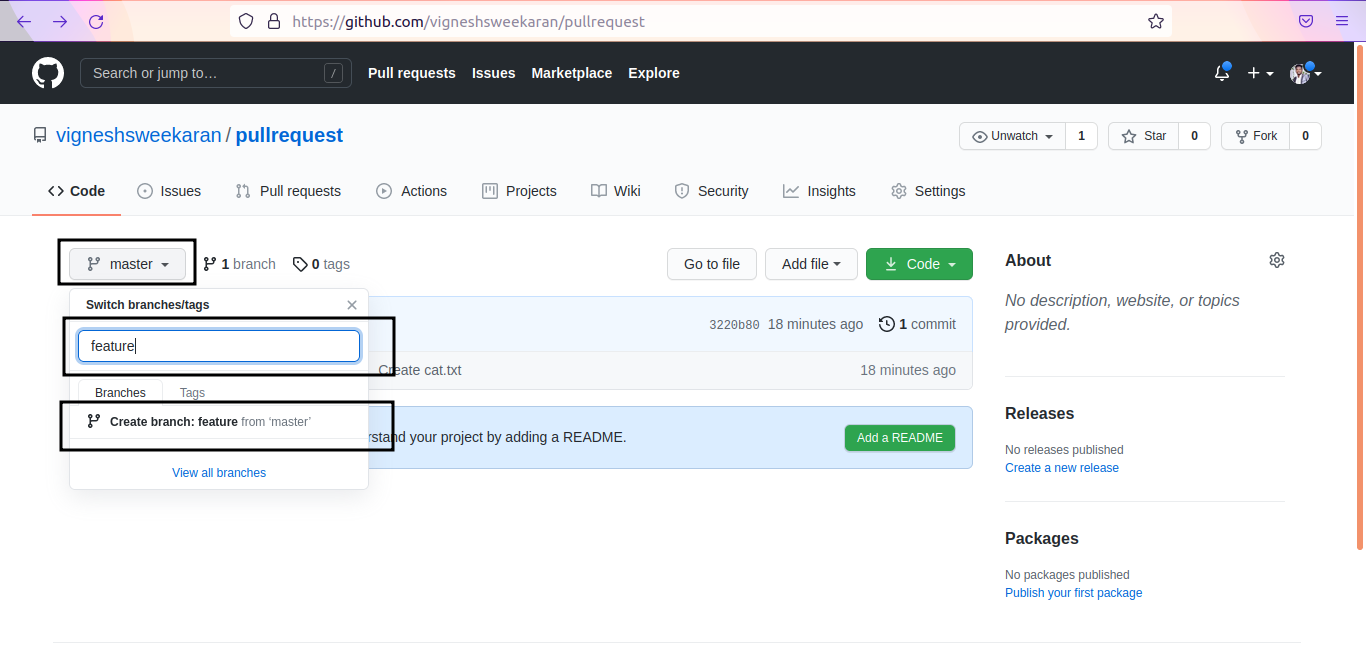This screenshot has height=645, width=1366.
Task: Click the Add a README button
Action: coord(899,438)
